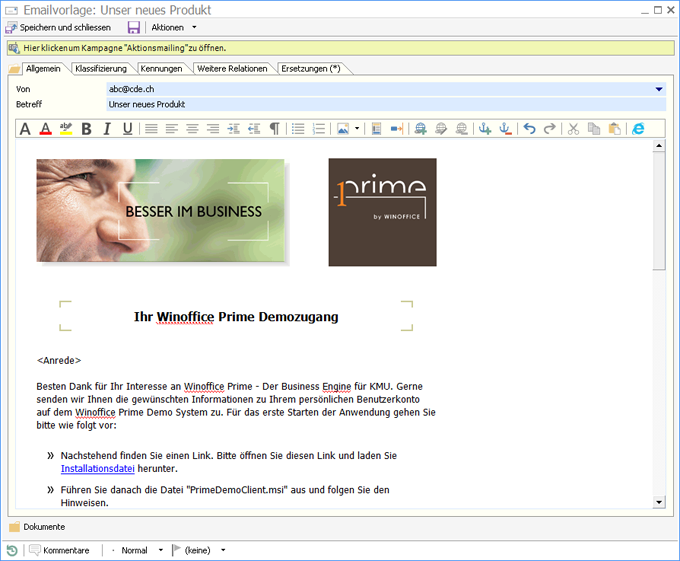Viewport: 680px width, 561px height.
Task: Align text right
Action: [x=212, y=129]
